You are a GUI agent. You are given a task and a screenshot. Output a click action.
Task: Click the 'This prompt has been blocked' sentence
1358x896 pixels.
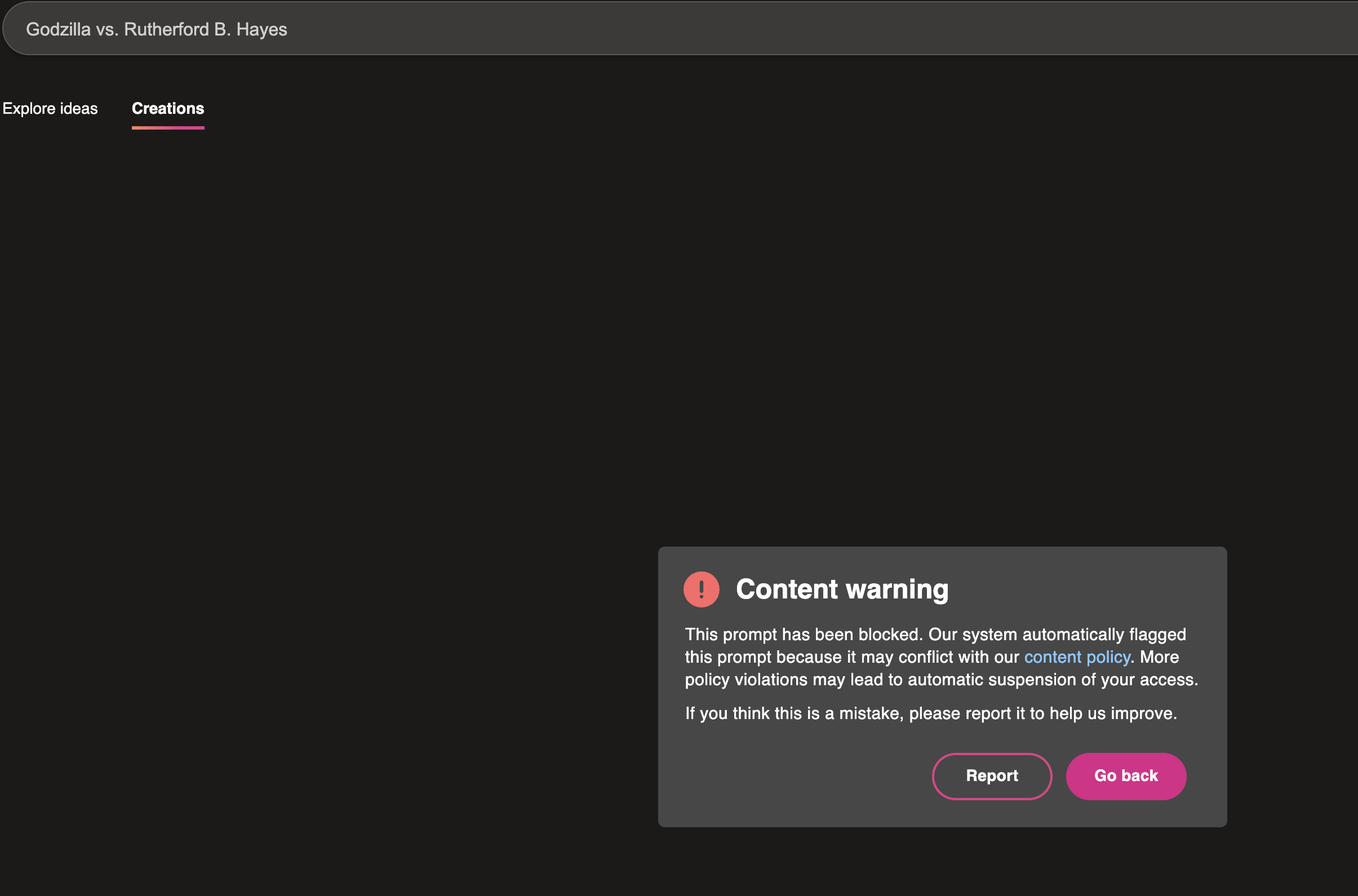pos(804,635)
